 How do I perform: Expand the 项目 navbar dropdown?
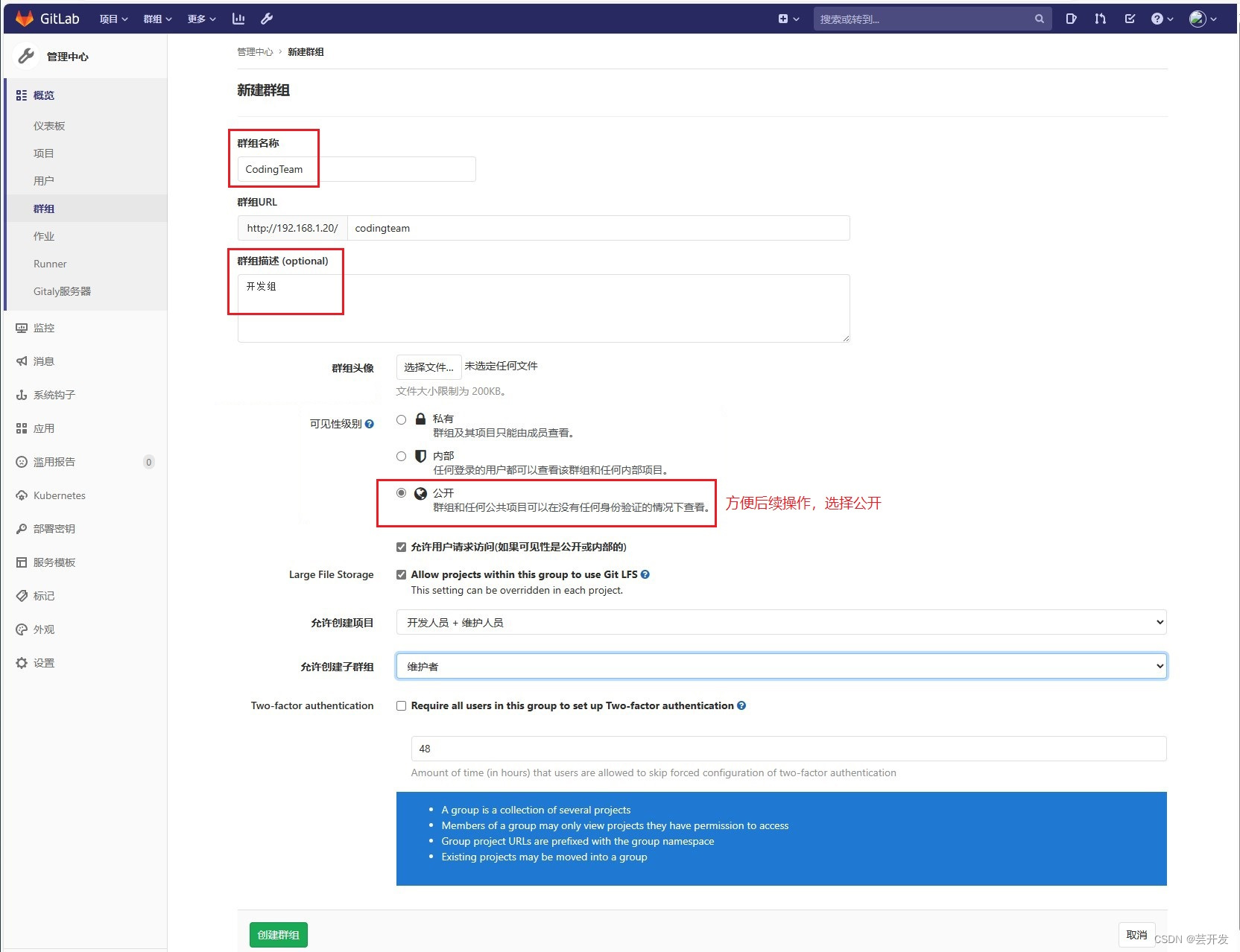tap(114, 19)
